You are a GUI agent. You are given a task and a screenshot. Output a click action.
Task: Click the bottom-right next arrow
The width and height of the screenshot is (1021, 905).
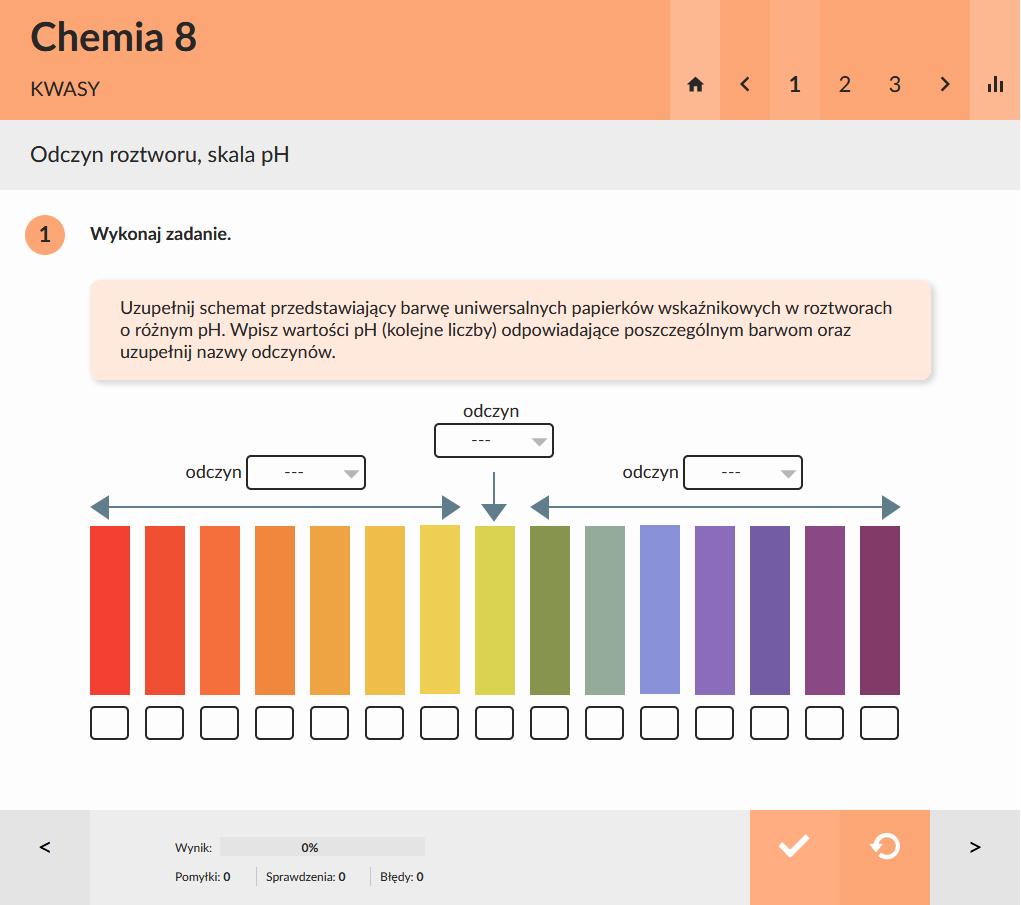pos(975,847)
